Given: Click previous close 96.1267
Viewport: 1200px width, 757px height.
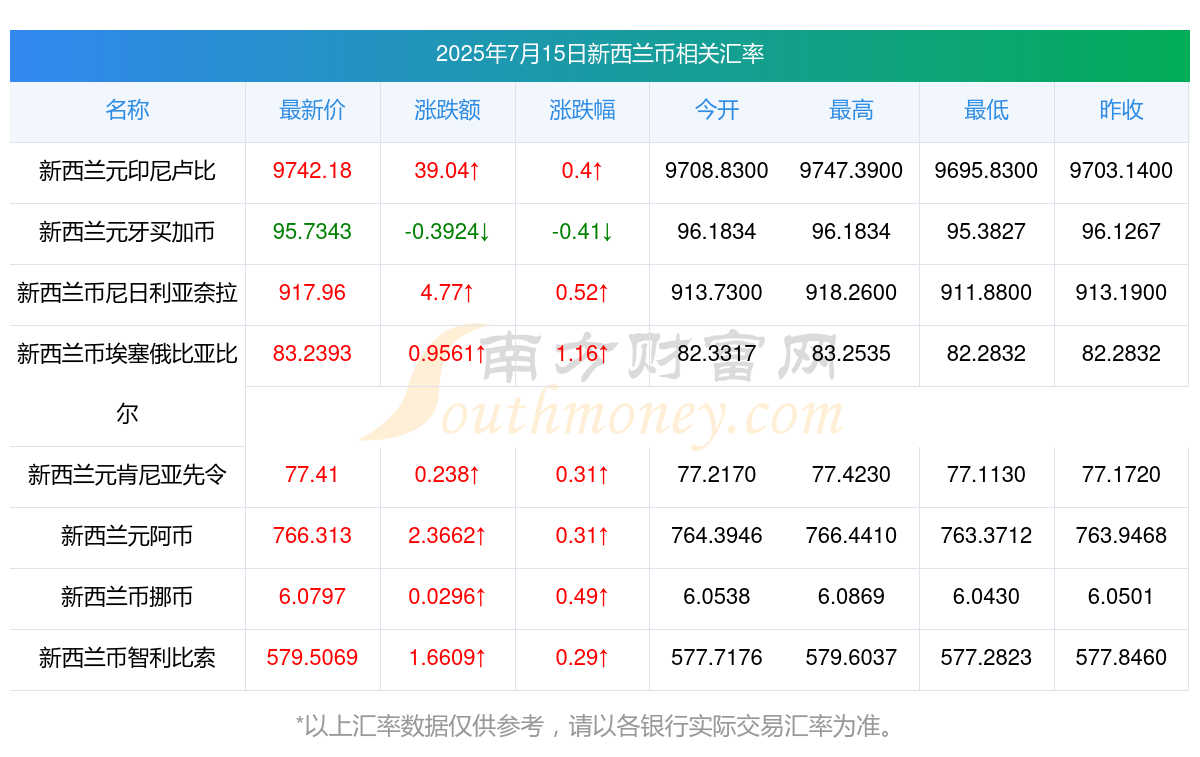Looking at the screenshot, I should click(1121, 232).
